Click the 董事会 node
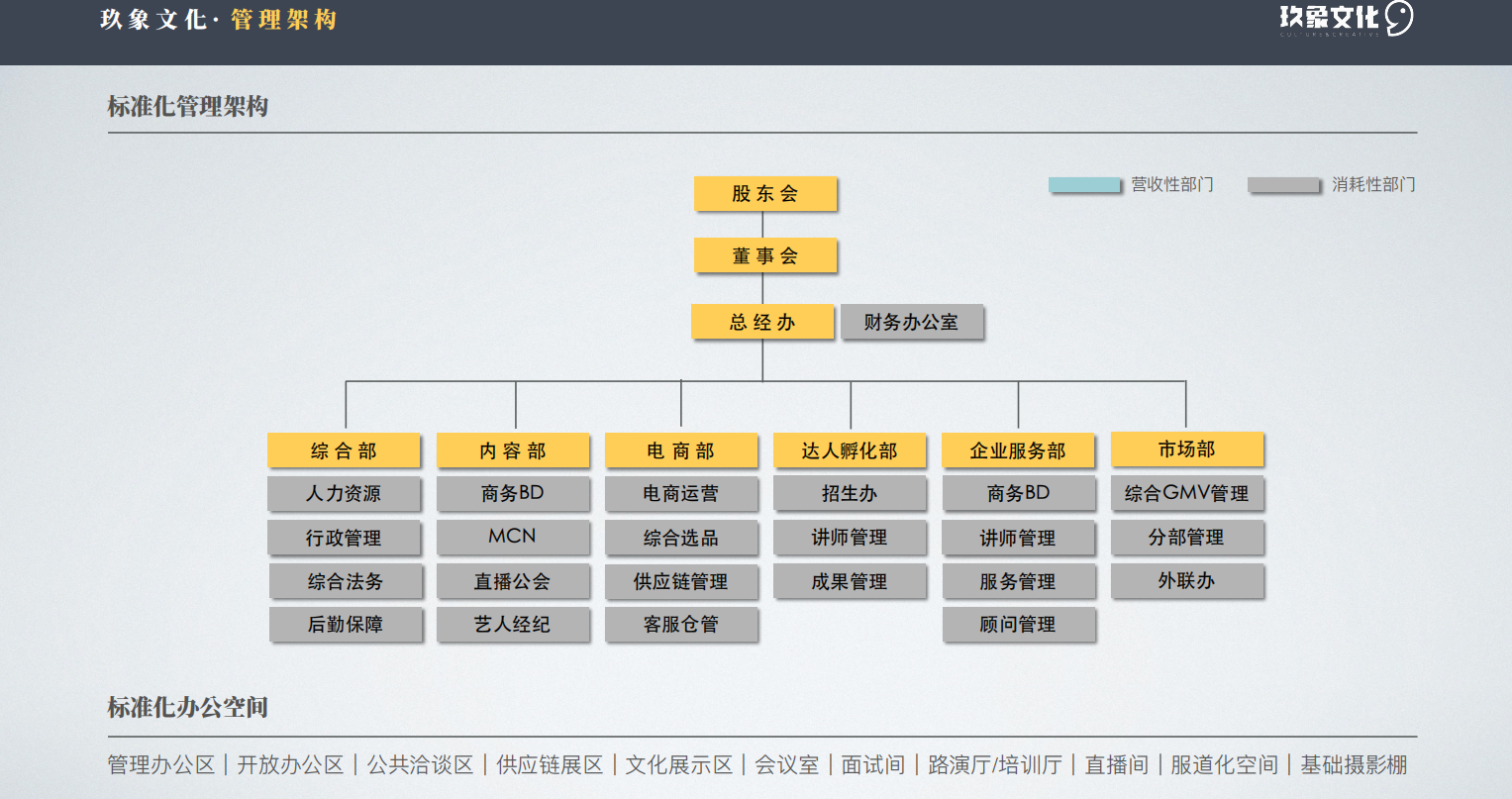1512x799 pixels. [x=765, y=255]
